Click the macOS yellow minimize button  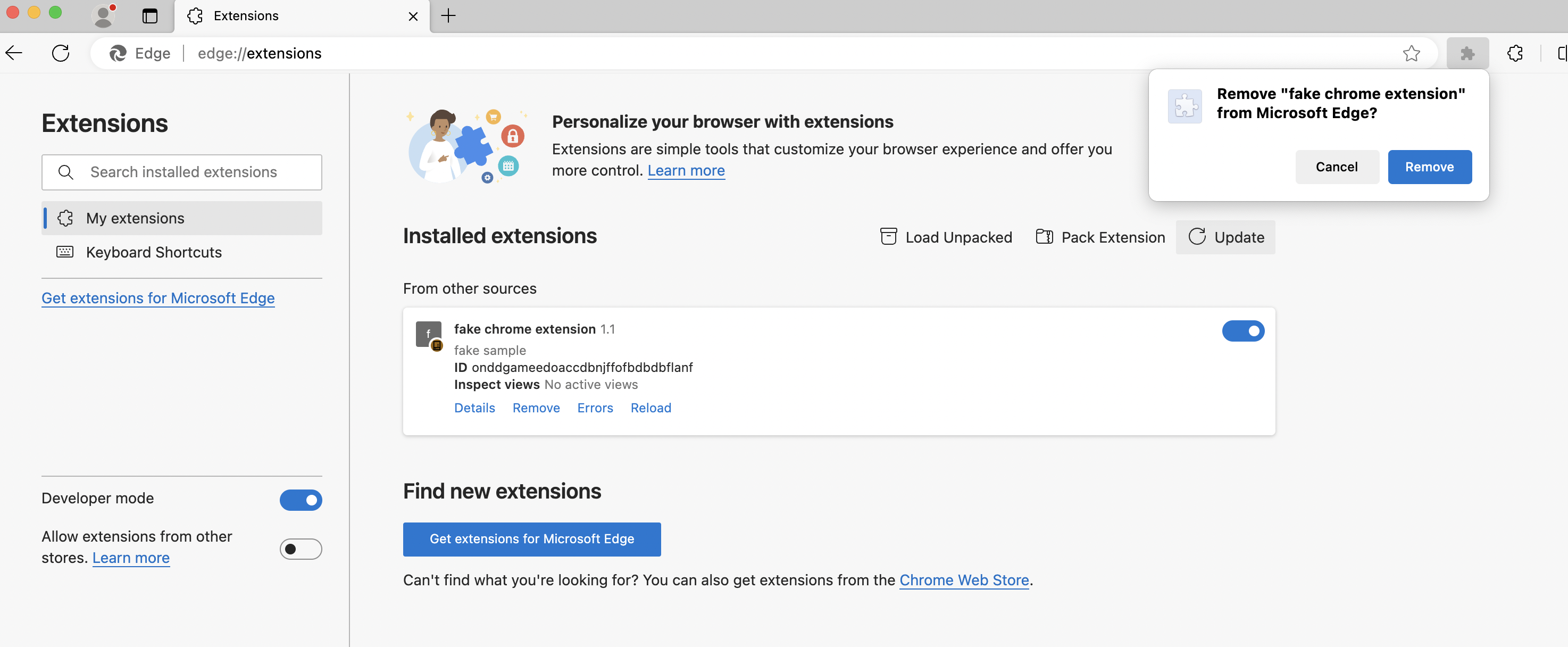click(34, 13)
